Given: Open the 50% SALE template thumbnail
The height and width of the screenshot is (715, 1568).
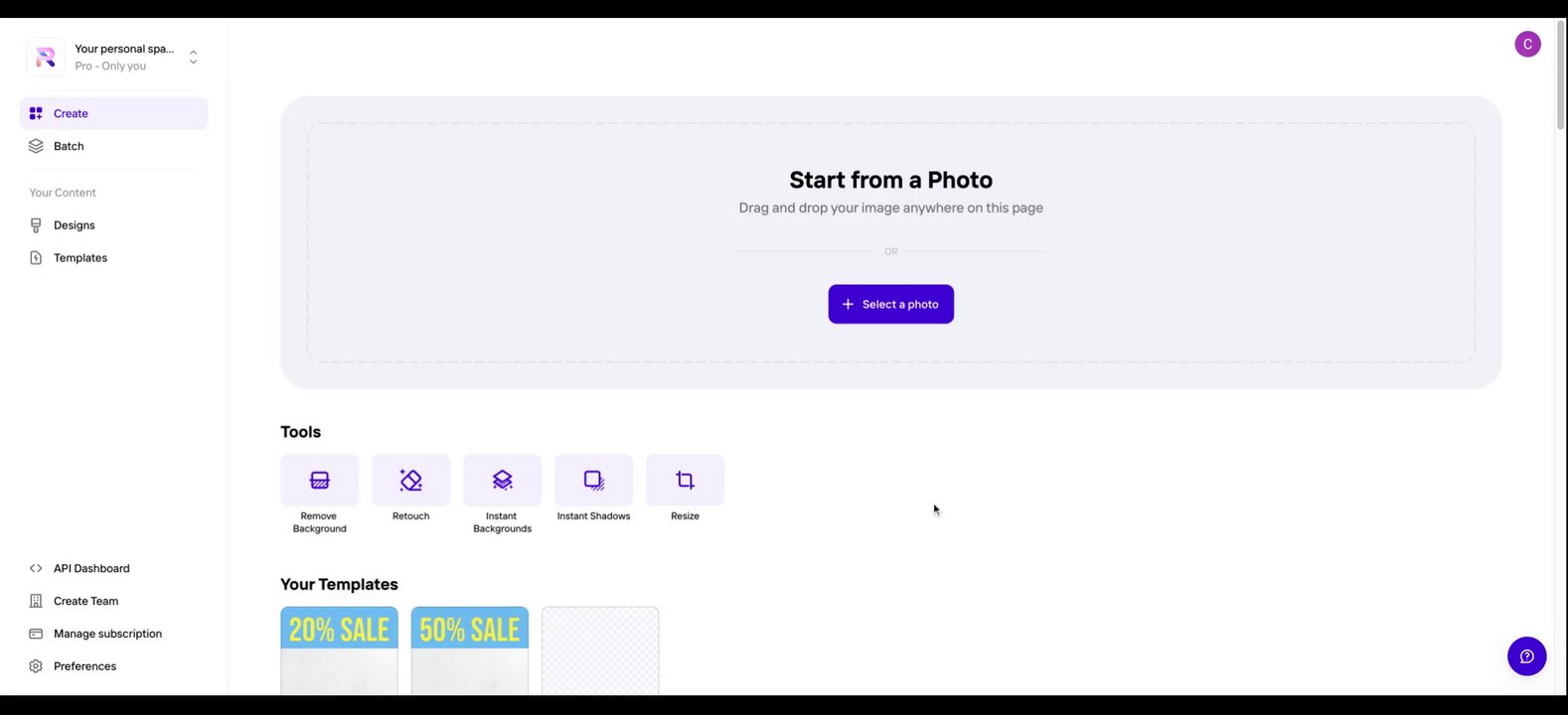Looking at the screenshot, I should tap(470, 651).
